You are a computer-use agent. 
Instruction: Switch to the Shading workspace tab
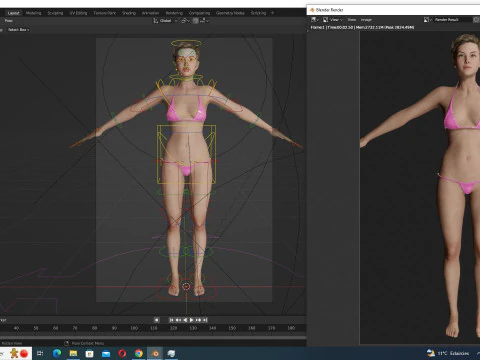click(129, 13)
